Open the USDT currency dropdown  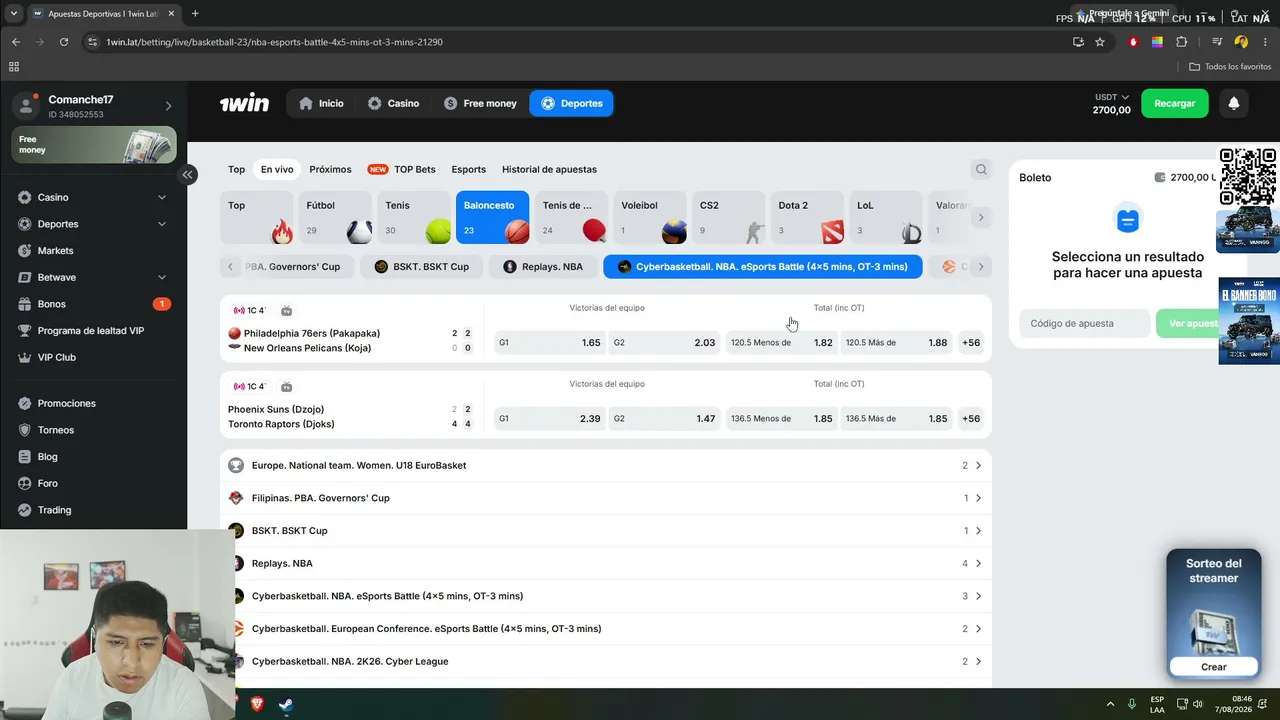coord(1111,97)
